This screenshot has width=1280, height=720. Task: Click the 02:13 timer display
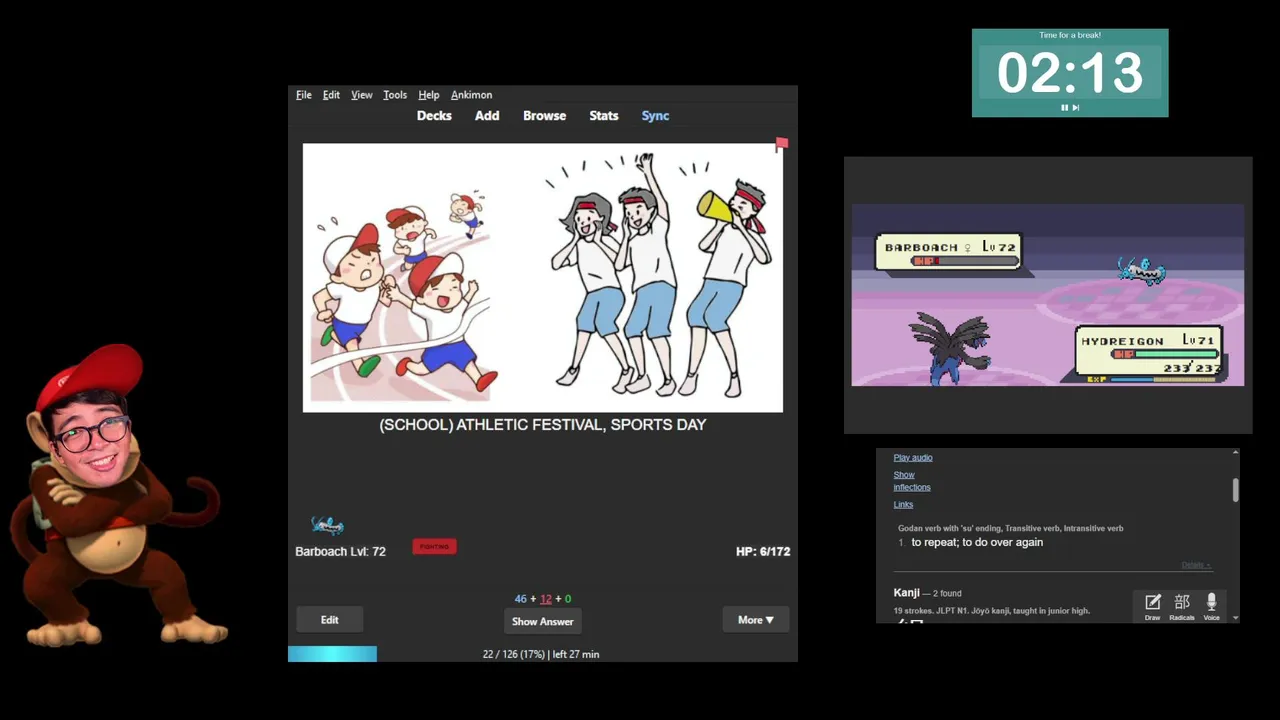pos(1070,73)
